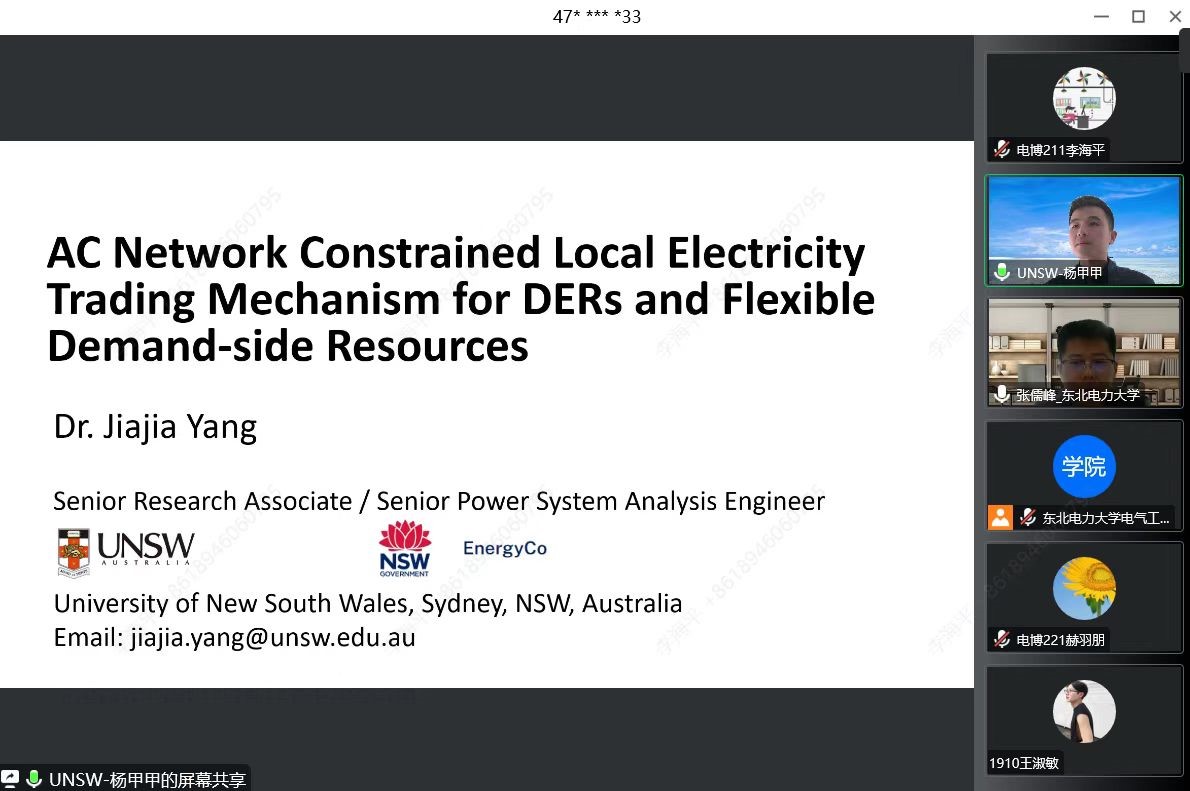
Task: Click green mic icon in screen sharing label
Action: 34,779
